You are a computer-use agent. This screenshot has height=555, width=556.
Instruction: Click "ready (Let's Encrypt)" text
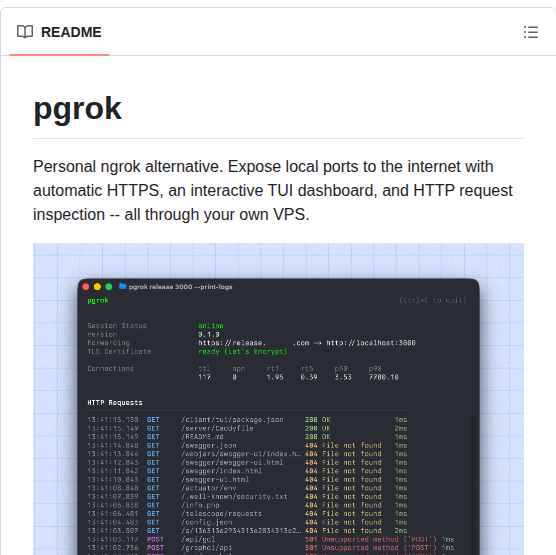pyautogui.click(x=243, y=351)
